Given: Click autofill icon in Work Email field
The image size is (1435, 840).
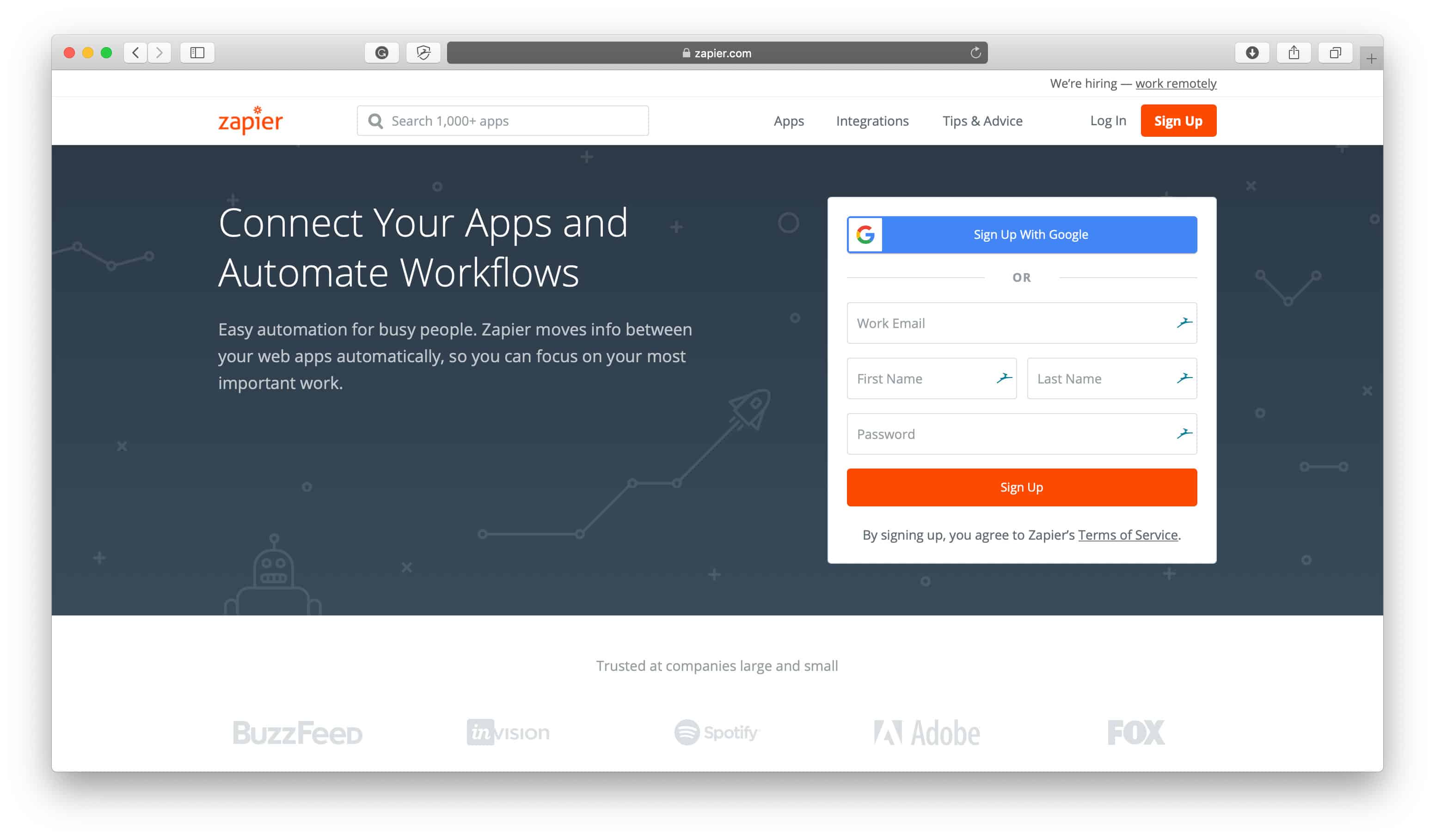Looking at the screenshot, I should coord(1184,323).
